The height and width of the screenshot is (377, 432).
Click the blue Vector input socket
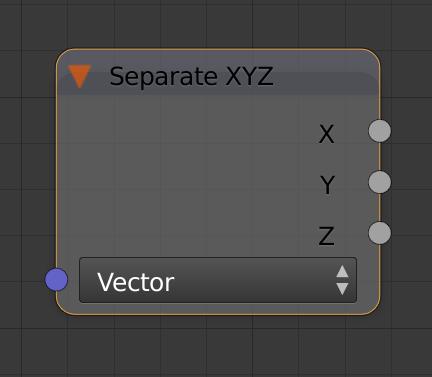pyautogui.click(x=56, y=280)
